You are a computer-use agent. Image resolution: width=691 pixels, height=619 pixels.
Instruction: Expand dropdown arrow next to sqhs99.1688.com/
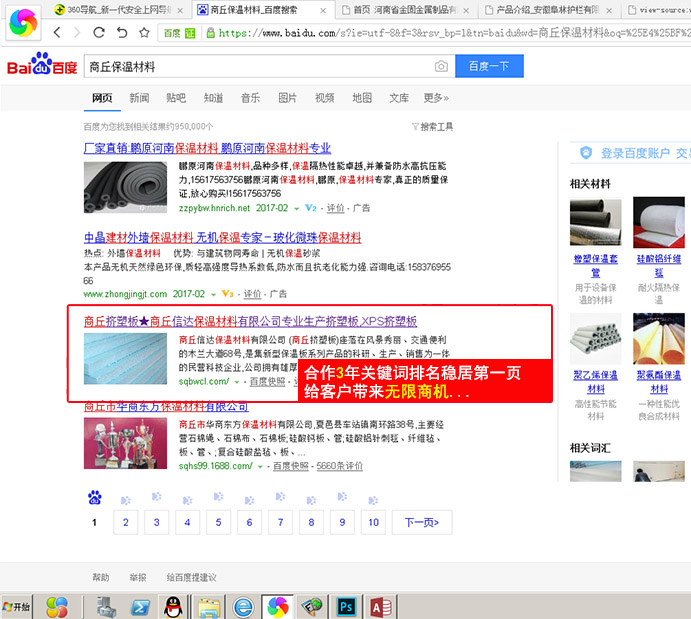click(260, 467)
